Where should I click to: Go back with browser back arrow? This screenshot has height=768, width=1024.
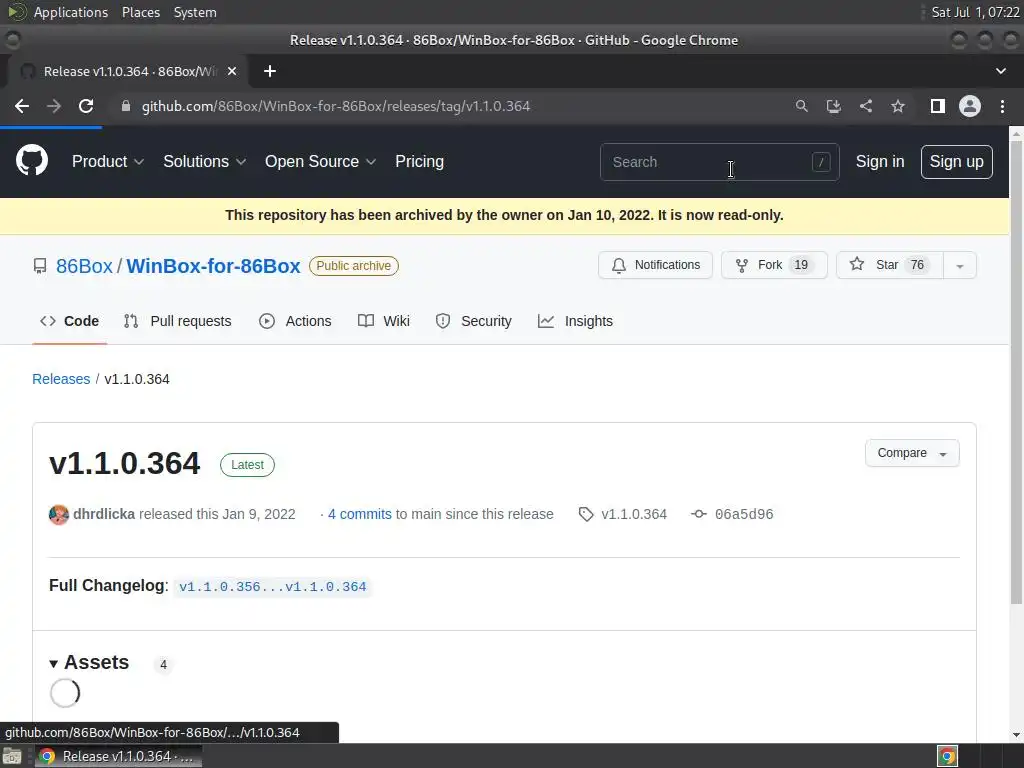point(22,106)
